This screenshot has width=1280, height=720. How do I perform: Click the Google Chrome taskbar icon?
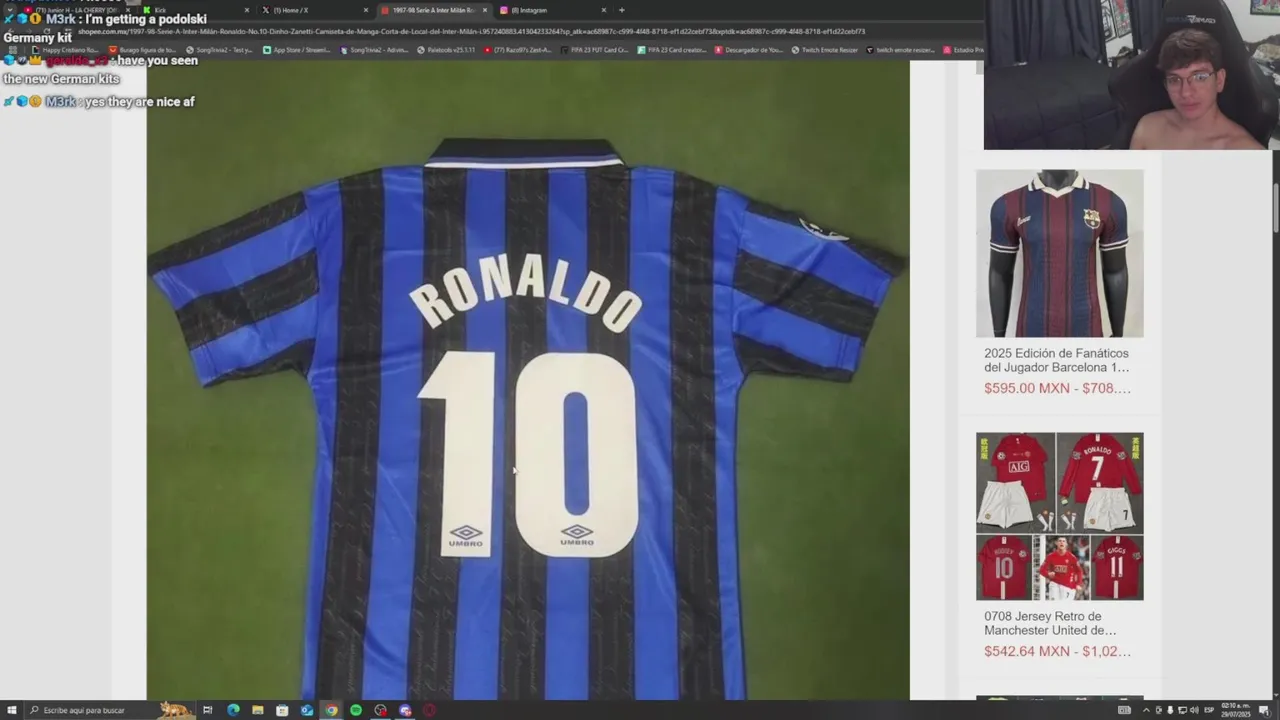pyautogui.click(x=331, y=710)
